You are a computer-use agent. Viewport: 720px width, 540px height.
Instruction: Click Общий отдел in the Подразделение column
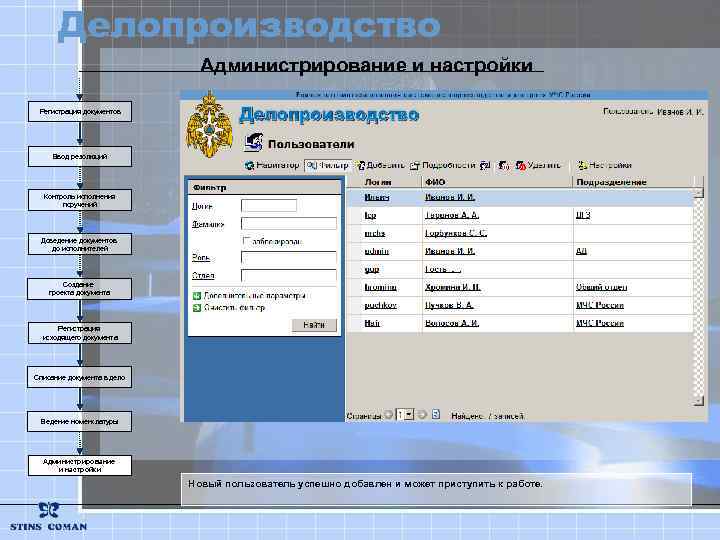click(x=602, y=287)
